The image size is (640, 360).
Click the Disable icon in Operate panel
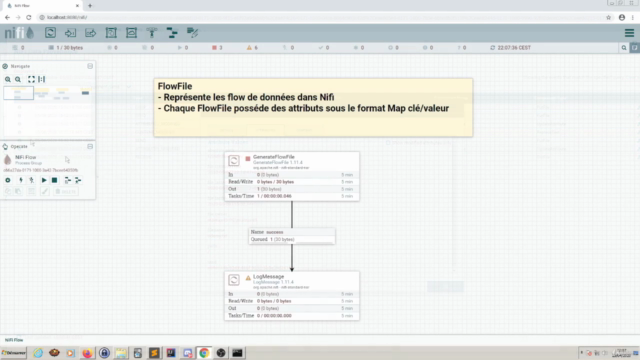tap(31, 180)
